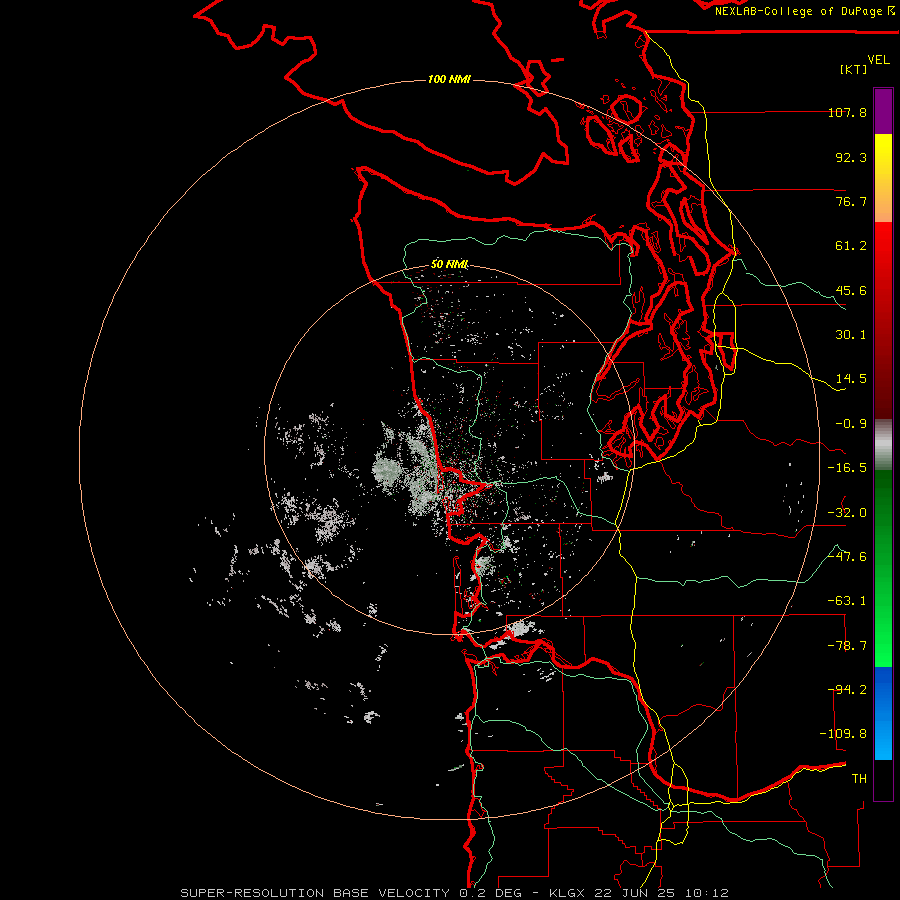Click the yellow-orange segment of the color bar
The width and height of the screenshot is (900, 900).
883,178
